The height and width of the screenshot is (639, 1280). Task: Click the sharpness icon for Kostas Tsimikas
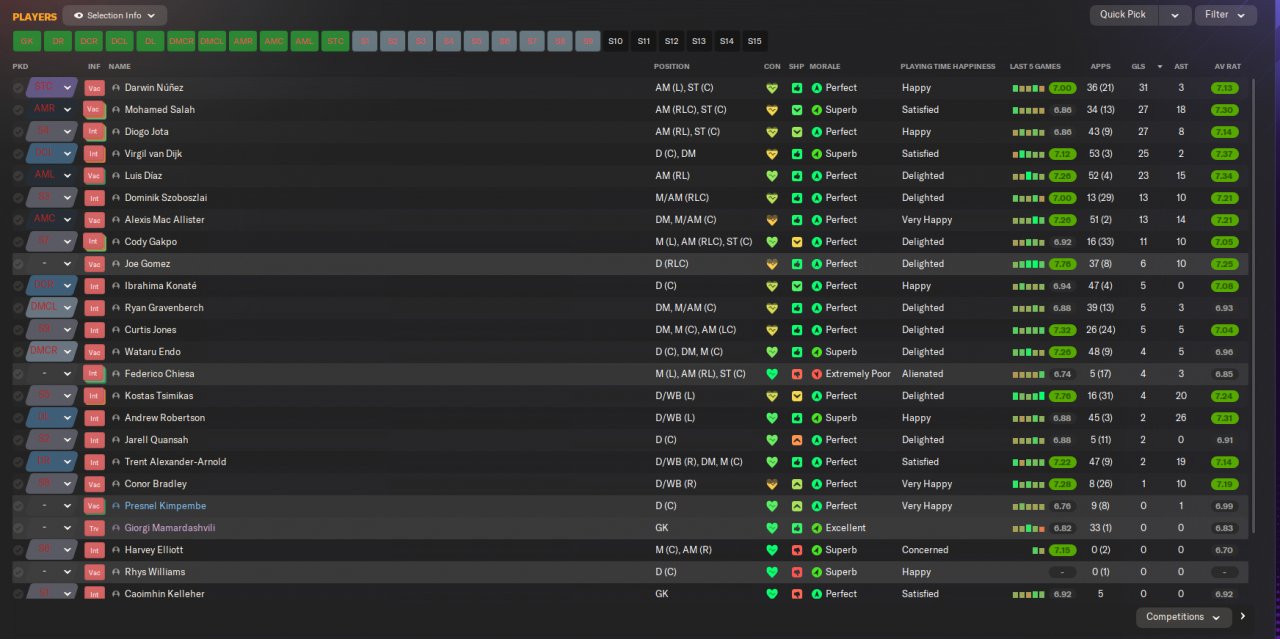(797, 396)
